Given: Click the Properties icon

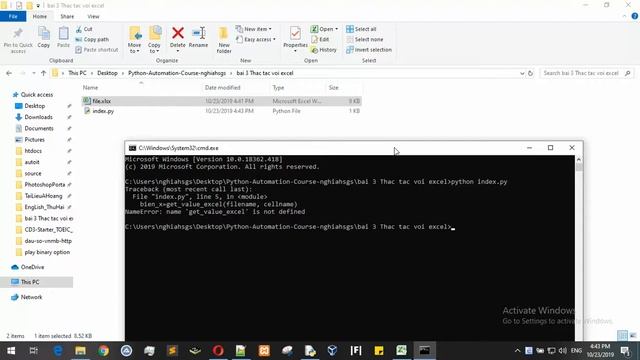Looking at the screenshot, I should click(x=295, y=33).
